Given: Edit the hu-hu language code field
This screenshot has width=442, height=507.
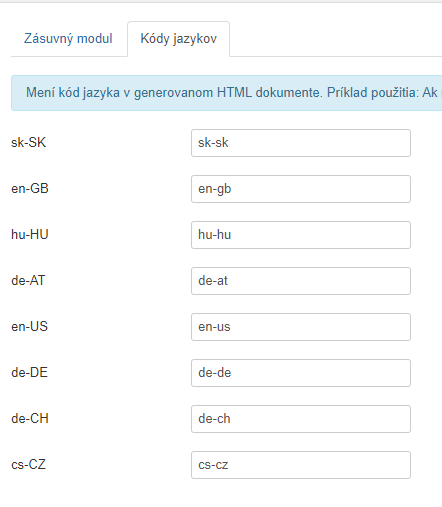Looking at the screenshot, I should (301, 235).
